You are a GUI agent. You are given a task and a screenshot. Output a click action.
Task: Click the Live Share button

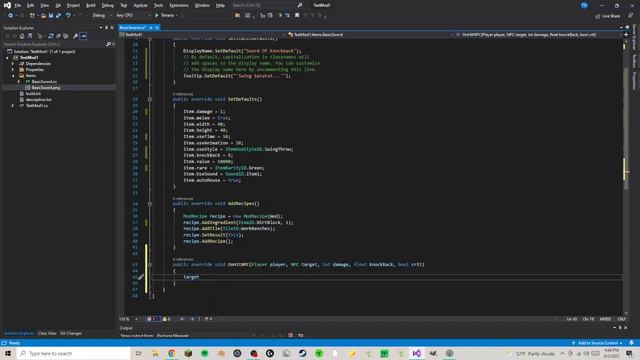pyautogui.click(x=608, y=16)
